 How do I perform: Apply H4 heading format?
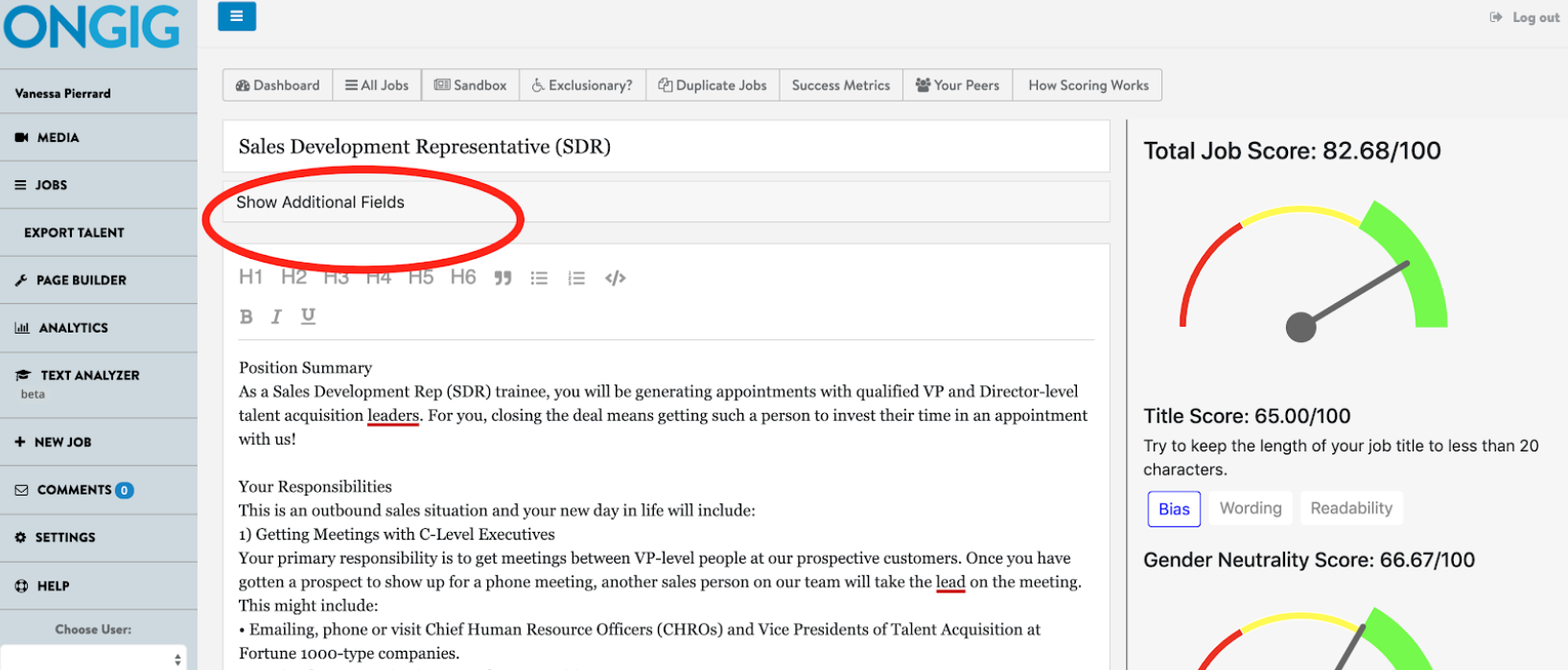(378, 277)
